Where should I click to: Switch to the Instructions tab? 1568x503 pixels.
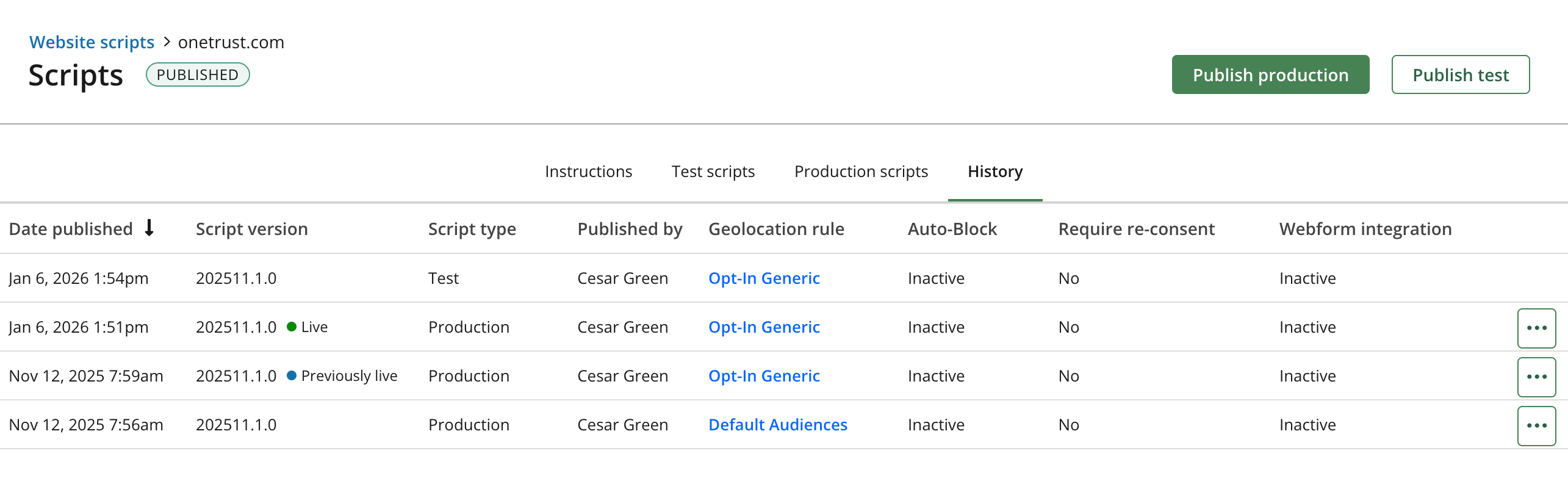[x=588, y=172]
